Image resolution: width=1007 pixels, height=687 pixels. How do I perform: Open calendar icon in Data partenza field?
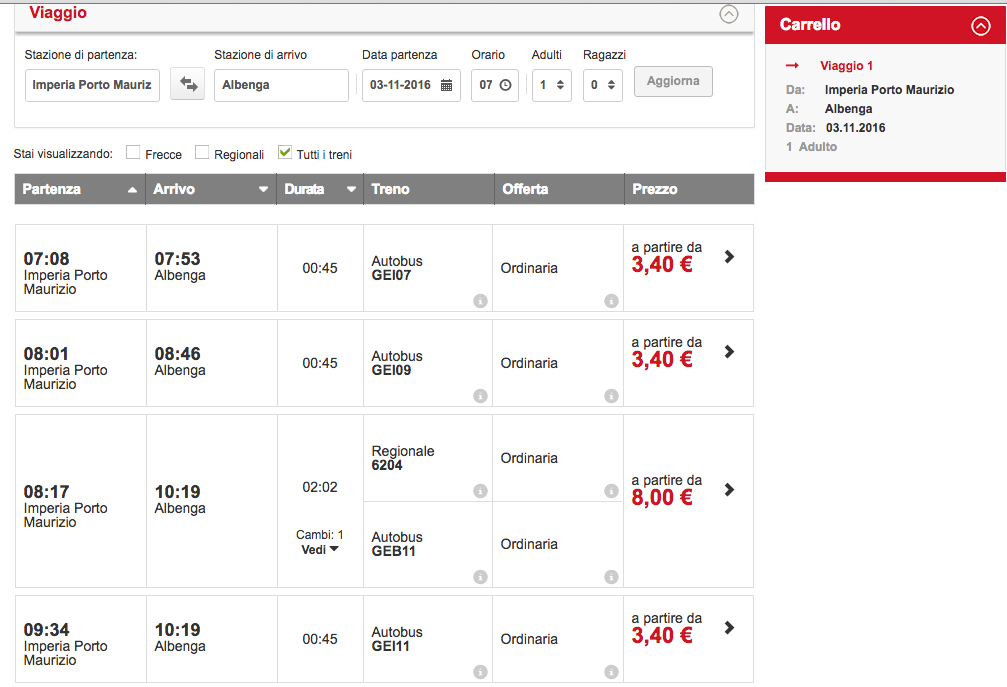coord(446,86)
